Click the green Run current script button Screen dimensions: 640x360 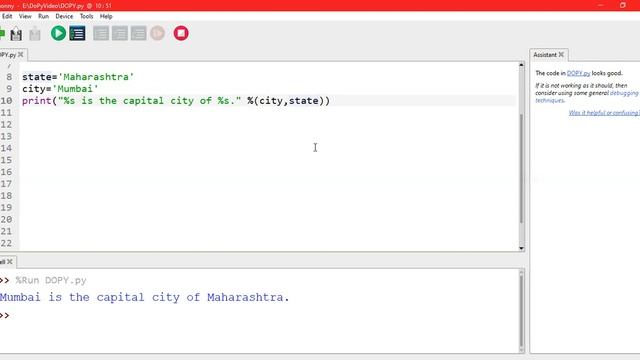click(x=58, y=33)
